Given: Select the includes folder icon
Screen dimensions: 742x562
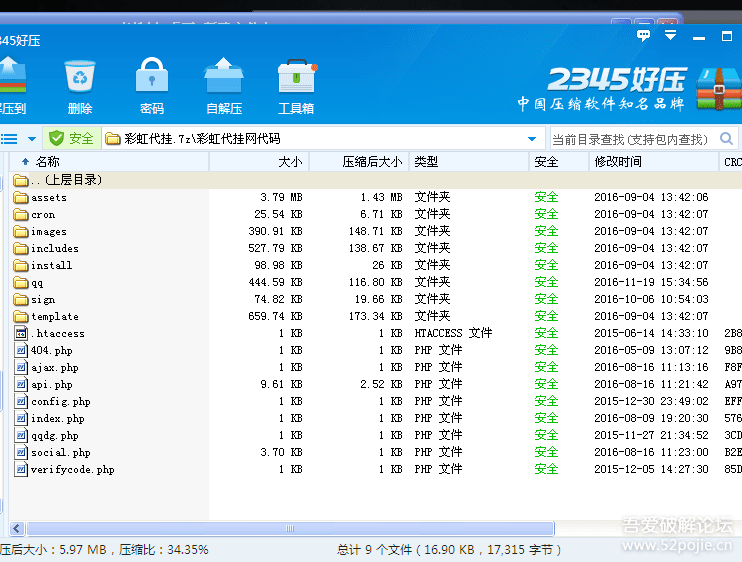Looking at the screenshot, I should point(20,248).
